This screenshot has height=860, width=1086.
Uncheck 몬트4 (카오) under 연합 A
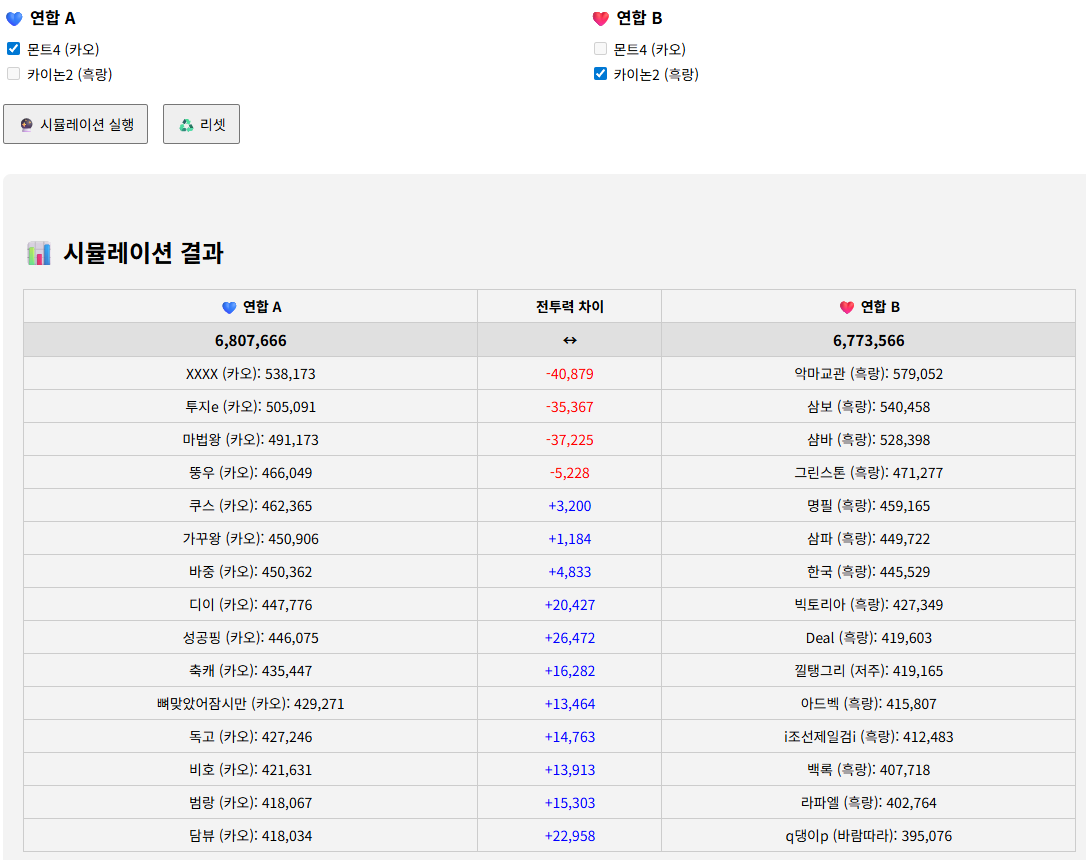tap(14, 48)
